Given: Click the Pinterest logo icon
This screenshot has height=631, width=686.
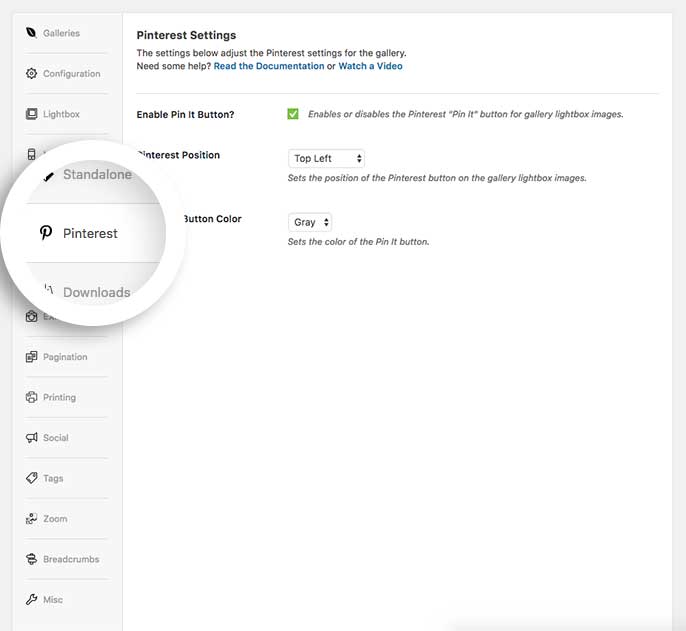Looking at the screenshot, I should click(x=46, y=233).
